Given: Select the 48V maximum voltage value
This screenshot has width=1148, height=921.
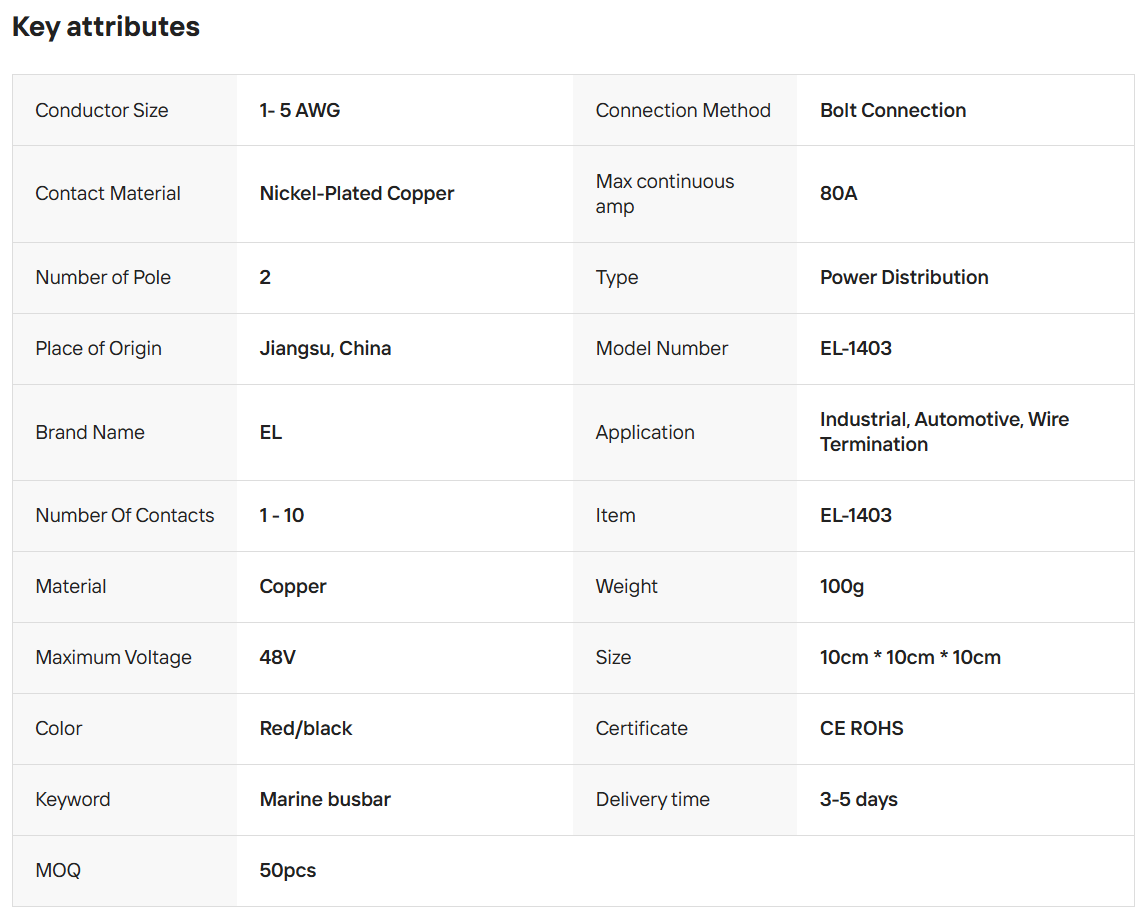Looking at the screenshot, I should [x=278, y=657].
